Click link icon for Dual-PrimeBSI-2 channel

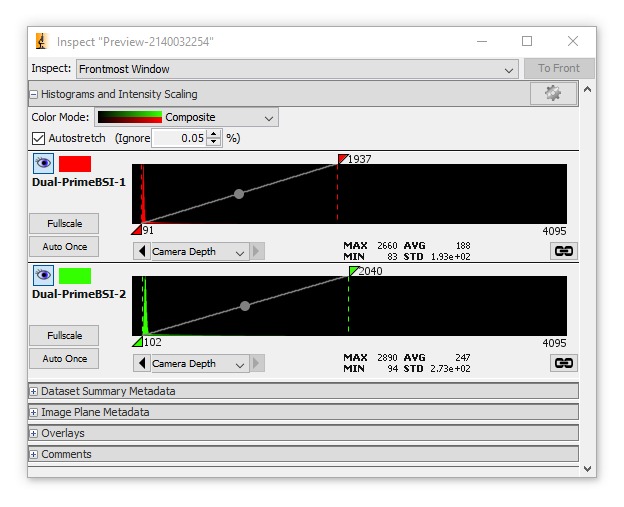coord(564,363)
